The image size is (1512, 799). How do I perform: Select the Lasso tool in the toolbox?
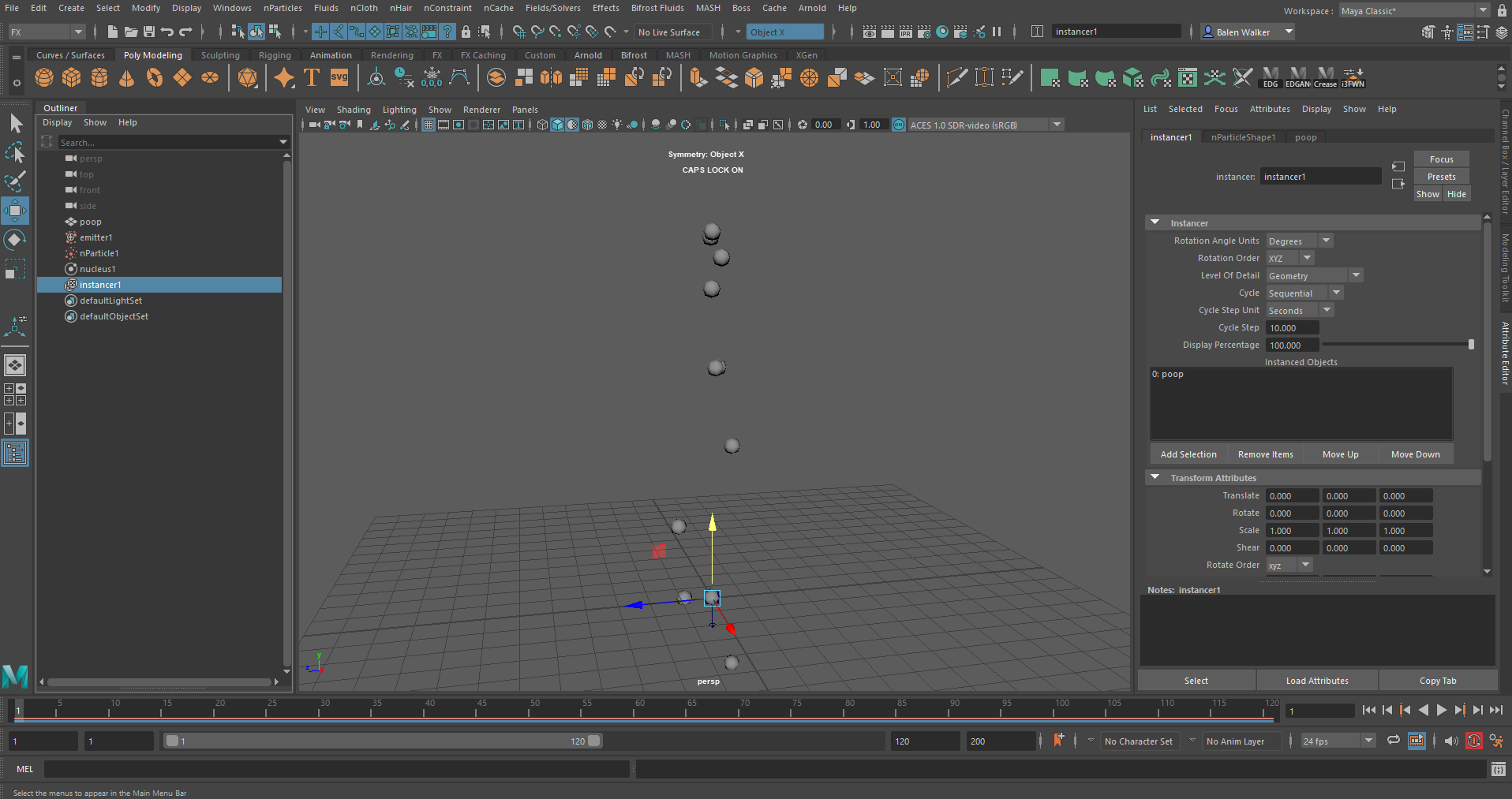coord(15,152)
